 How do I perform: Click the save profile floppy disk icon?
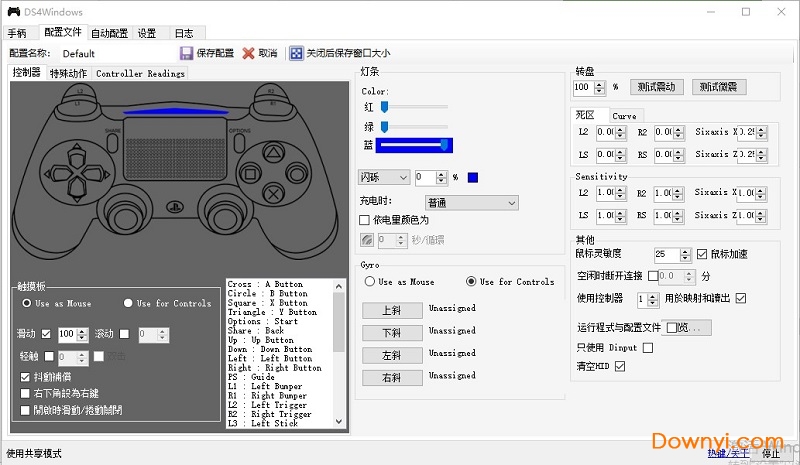pos(186,53)
